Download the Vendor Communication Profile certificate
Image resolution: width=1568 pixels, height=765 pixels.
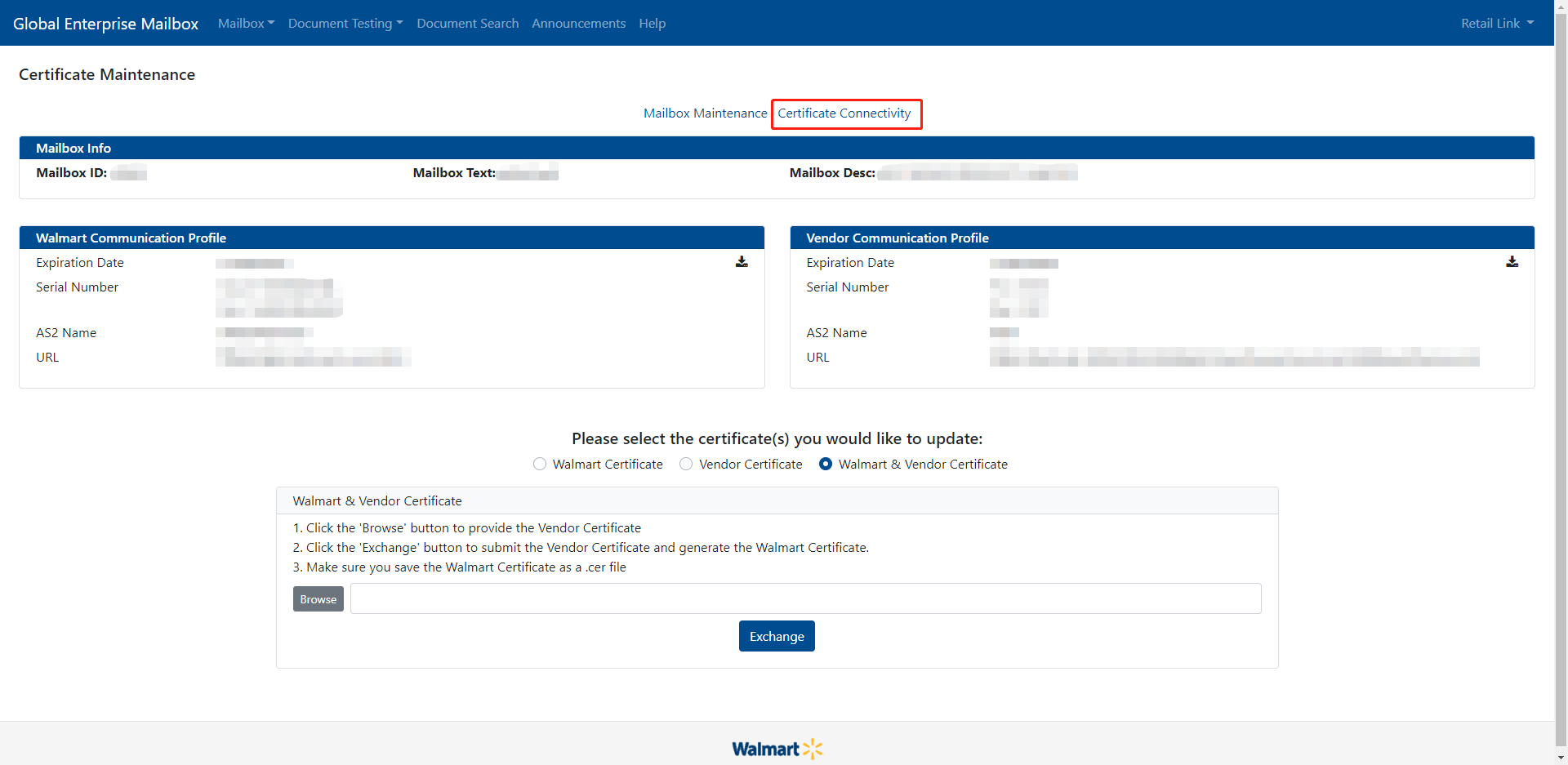coord(1512,262)
